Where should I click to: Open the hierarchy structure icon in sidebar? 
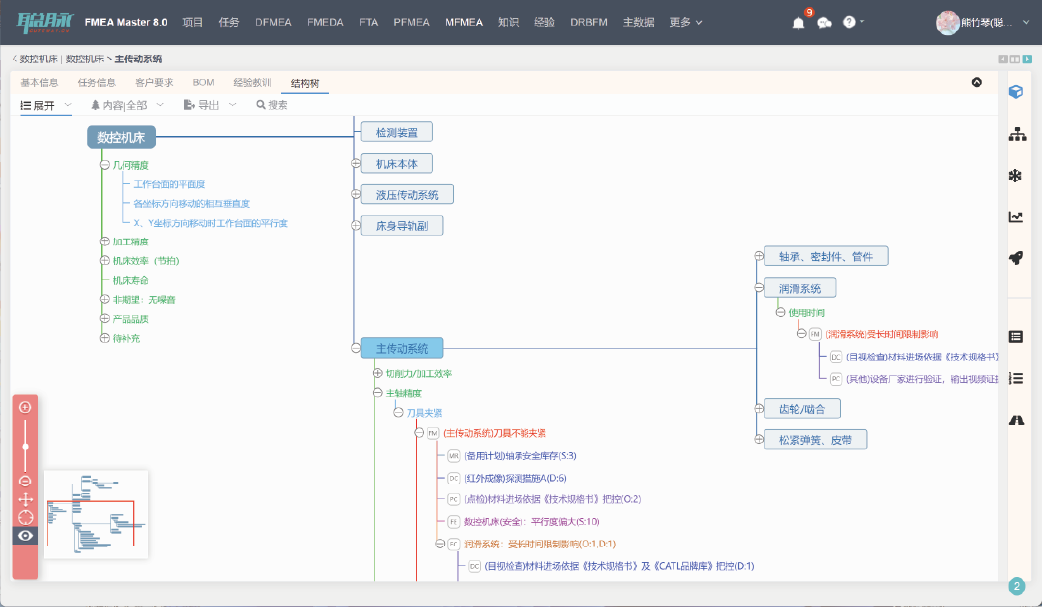coord(1015,134)
